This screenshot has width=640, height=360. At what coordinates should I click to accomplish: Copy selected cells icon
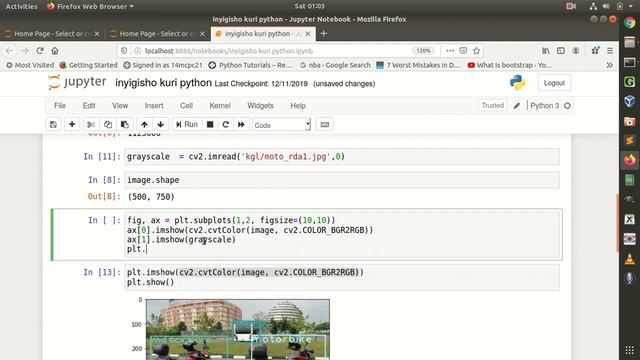click(x=108, y=124)
